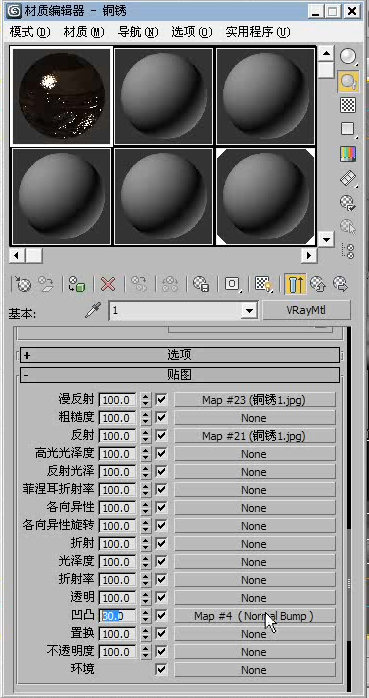Pick material with the eyedropper icon
The width and height of the screenshot is (369, 698).
coord(93,310)
